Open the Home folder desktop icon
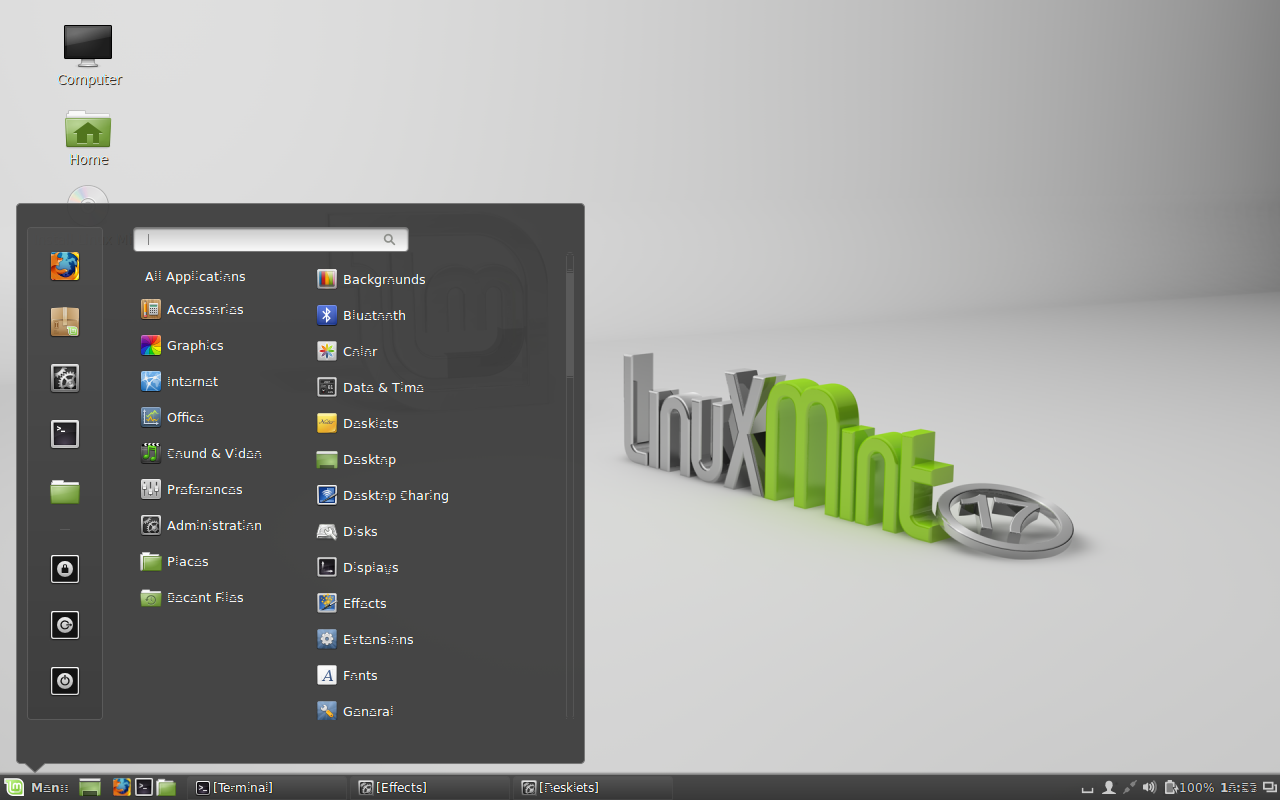Viewport: 1280px width, 800px height. [88, 138]
